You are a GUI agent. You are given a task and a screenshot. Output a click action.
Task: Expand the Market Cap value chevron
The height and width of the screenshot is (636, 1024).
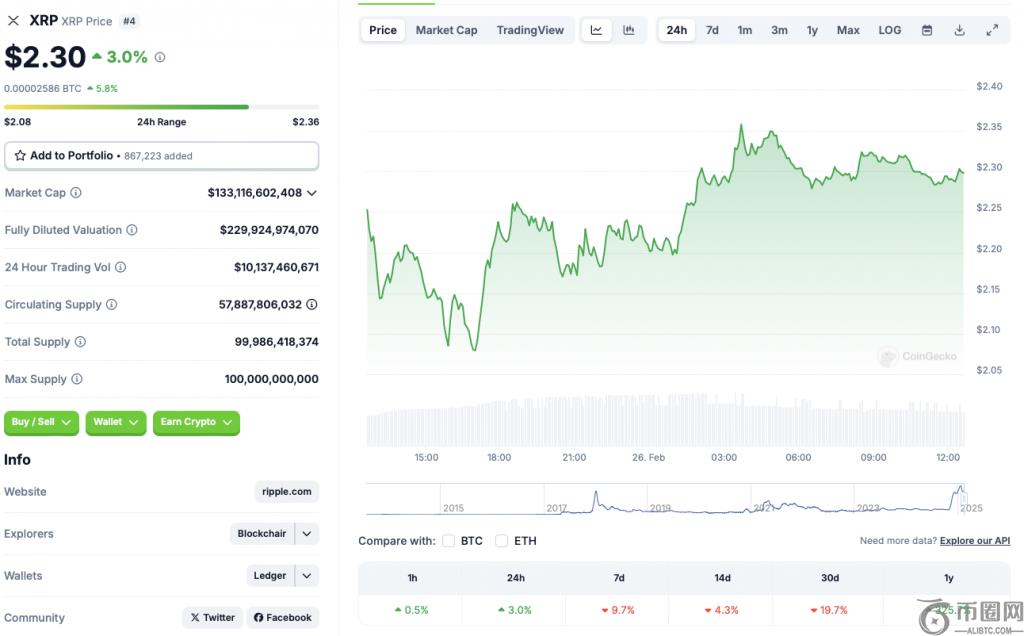tap(312, 193)
